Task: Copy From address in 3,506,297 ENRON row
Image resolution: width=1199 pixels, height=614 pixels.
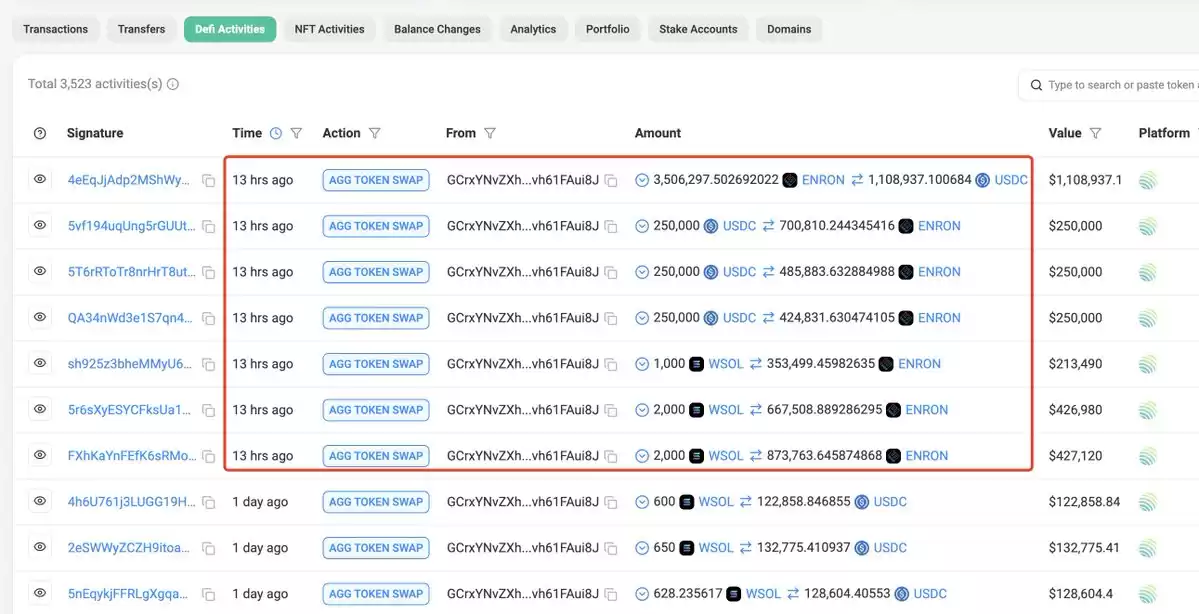Action: [610, 180]
